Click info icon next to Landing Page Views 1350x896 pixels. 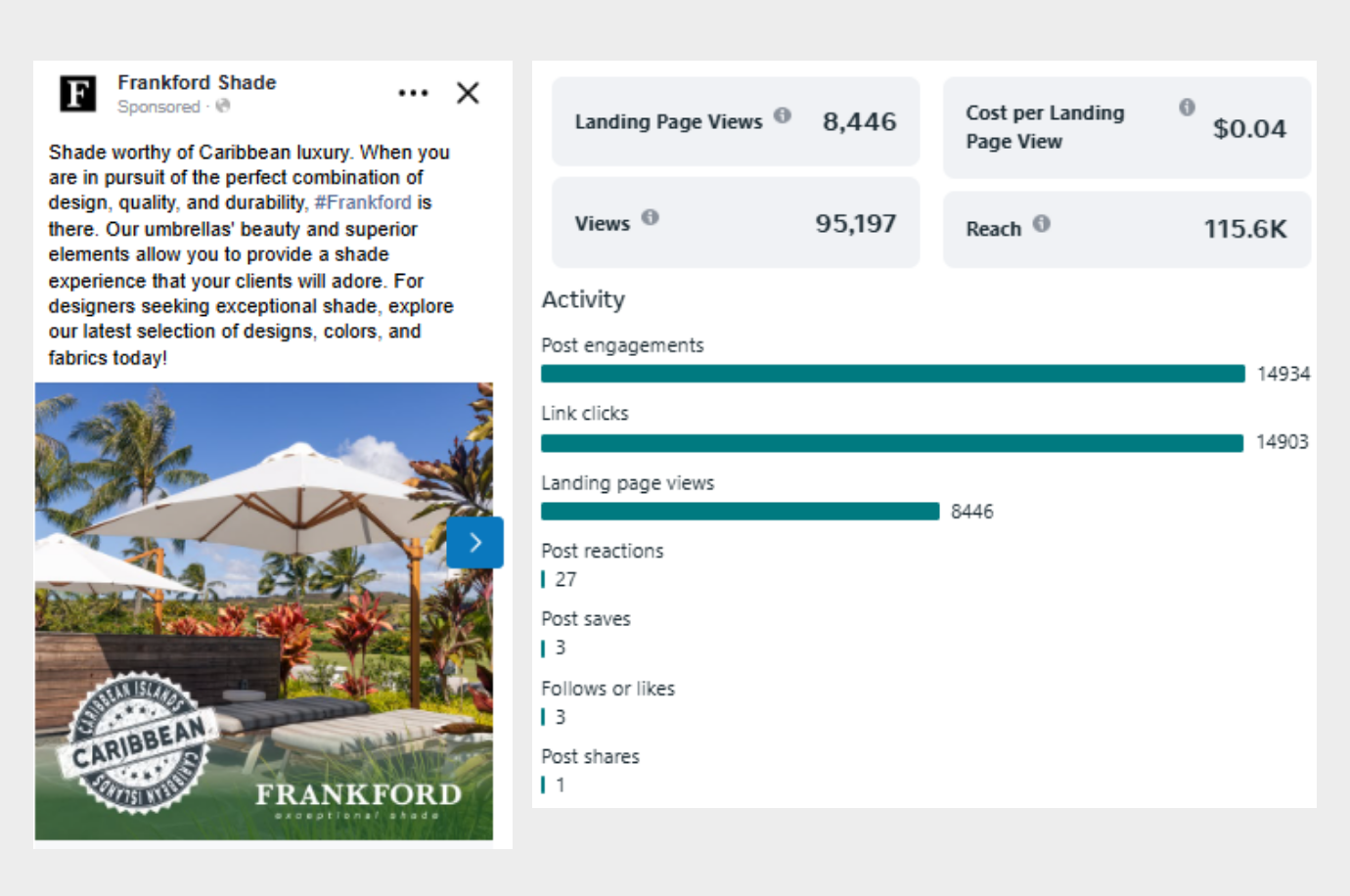tap(783, 115)
